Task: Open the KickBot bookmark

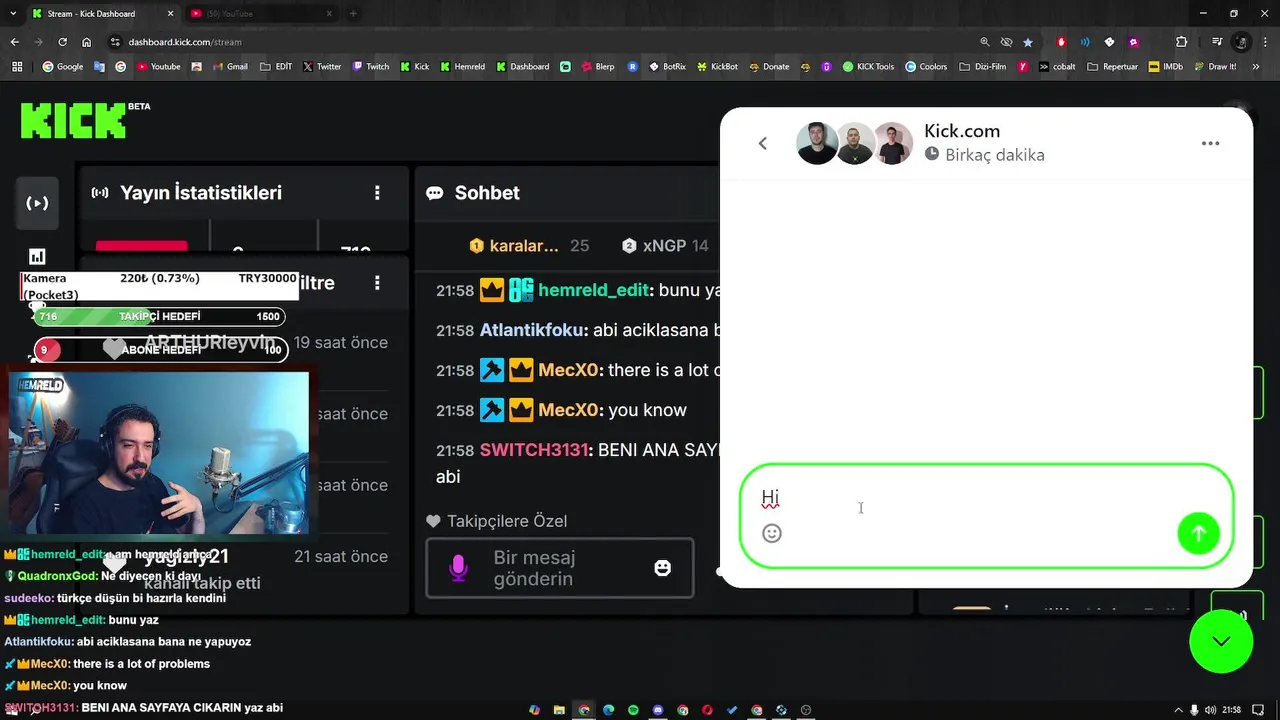Action: coord(716,67)
